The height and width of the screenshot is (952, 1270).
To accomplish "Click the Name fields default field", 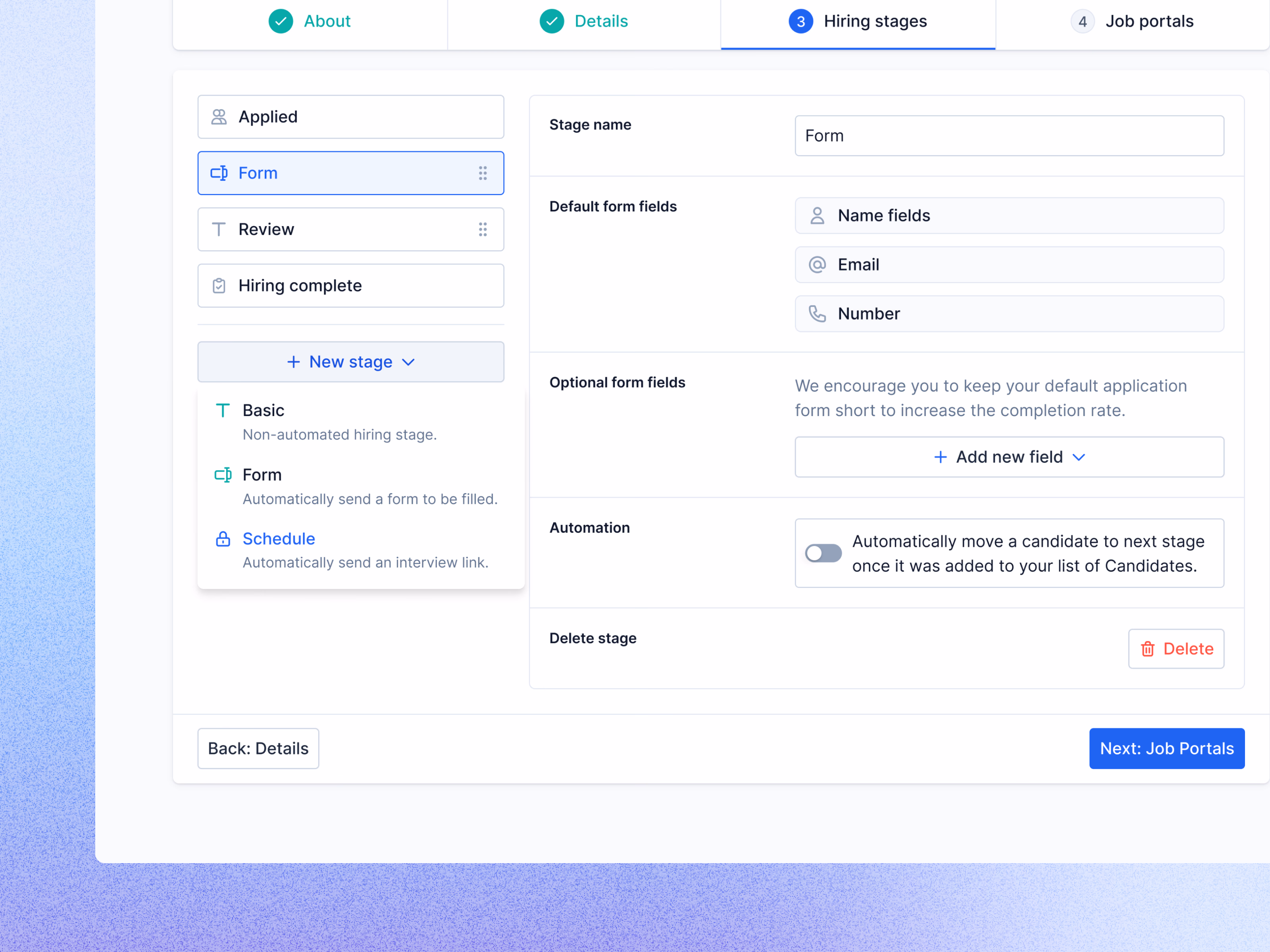I will coord(1009,216).
